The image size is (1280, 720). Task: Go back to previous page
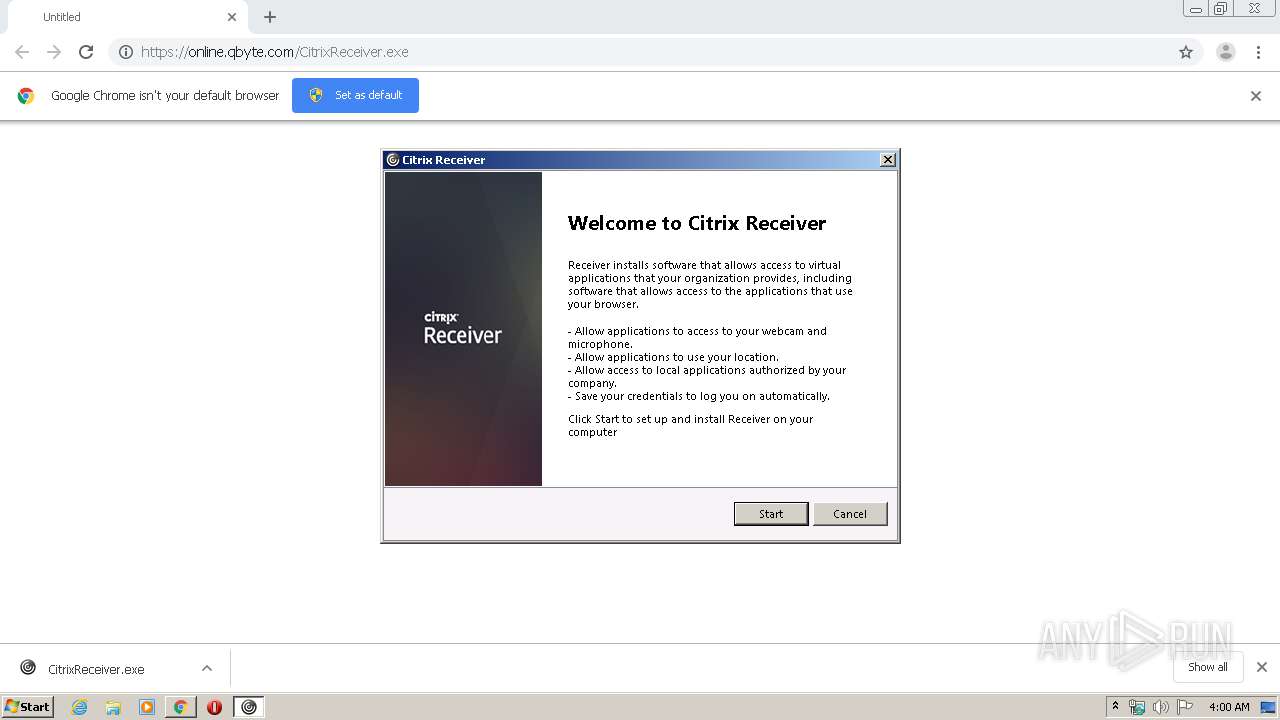(x=22, y=52)
